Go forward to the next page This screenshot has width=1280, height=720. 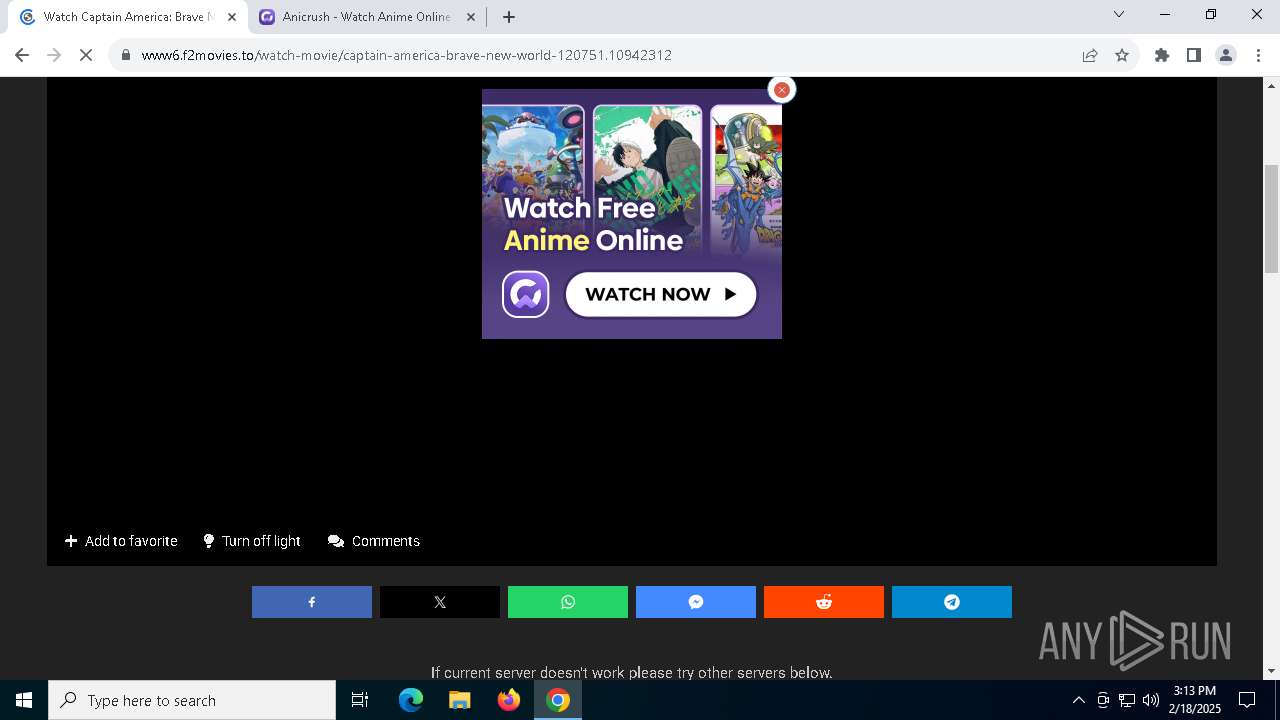coord(54,55)
